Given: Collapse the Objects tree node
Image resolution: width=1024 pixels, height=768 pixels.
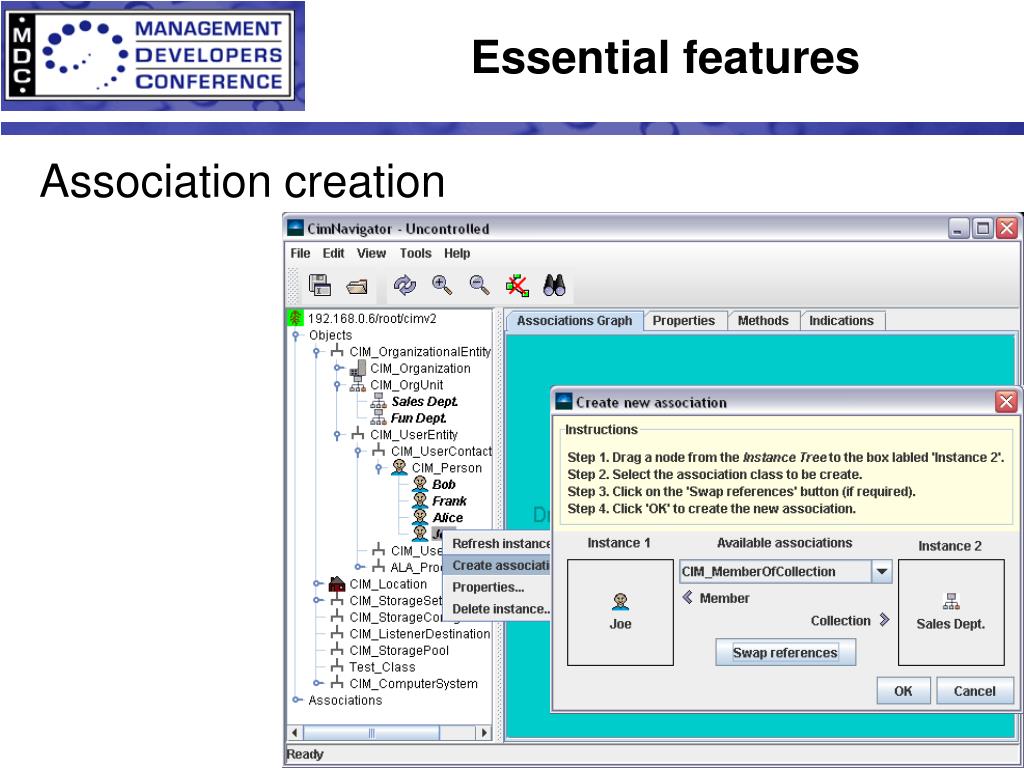Looking at the screenshot, I should coord(296,336).
